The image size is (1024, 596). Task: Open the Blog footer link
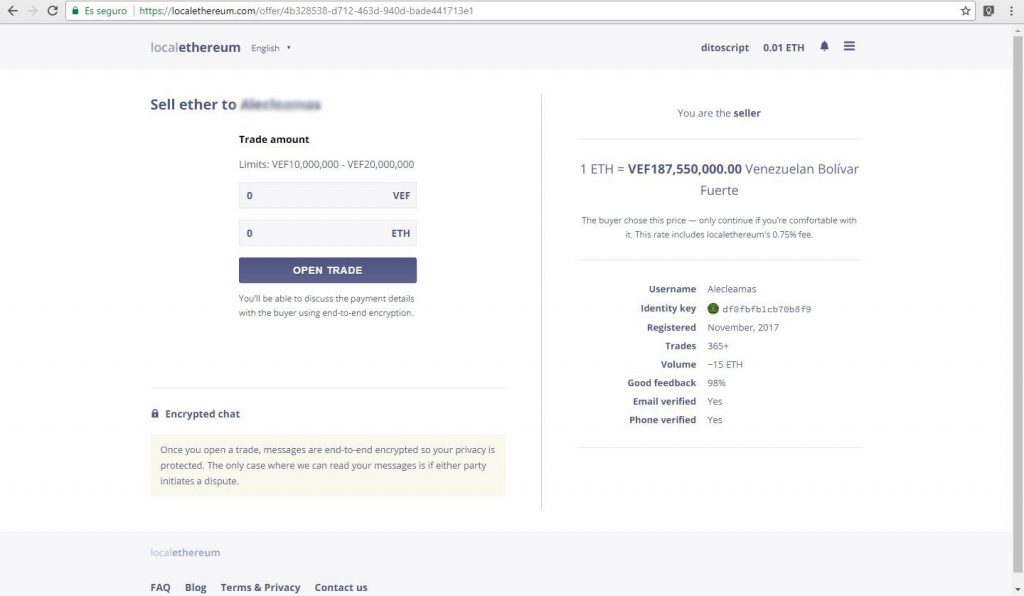click(x=195, y=588)
